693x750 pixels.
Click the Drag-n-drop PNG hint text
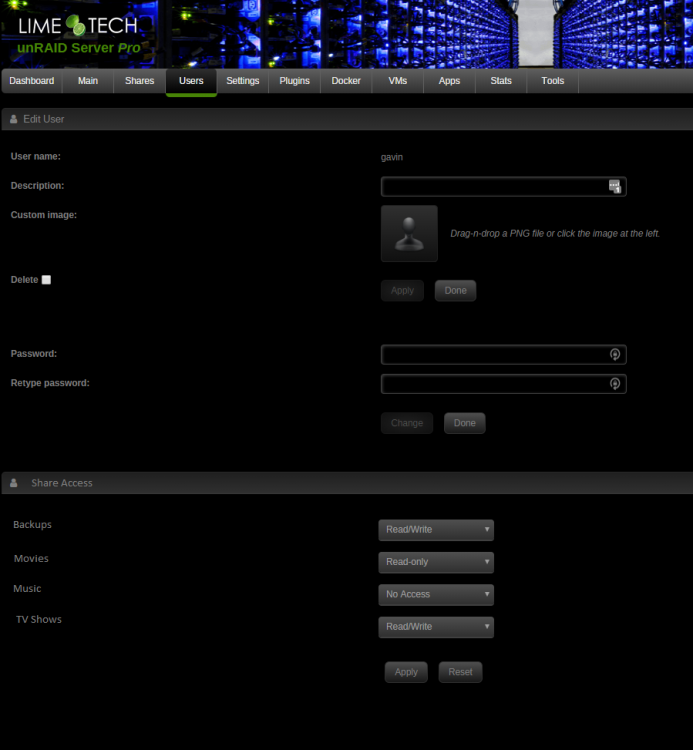click(x=555, y=233)
